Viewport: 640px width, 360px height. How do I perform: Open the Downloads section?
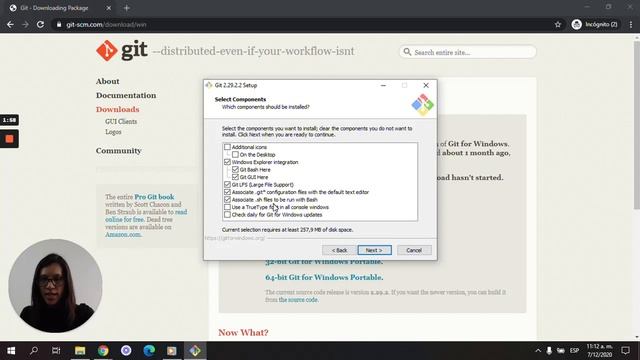click(x=118, y=109)
